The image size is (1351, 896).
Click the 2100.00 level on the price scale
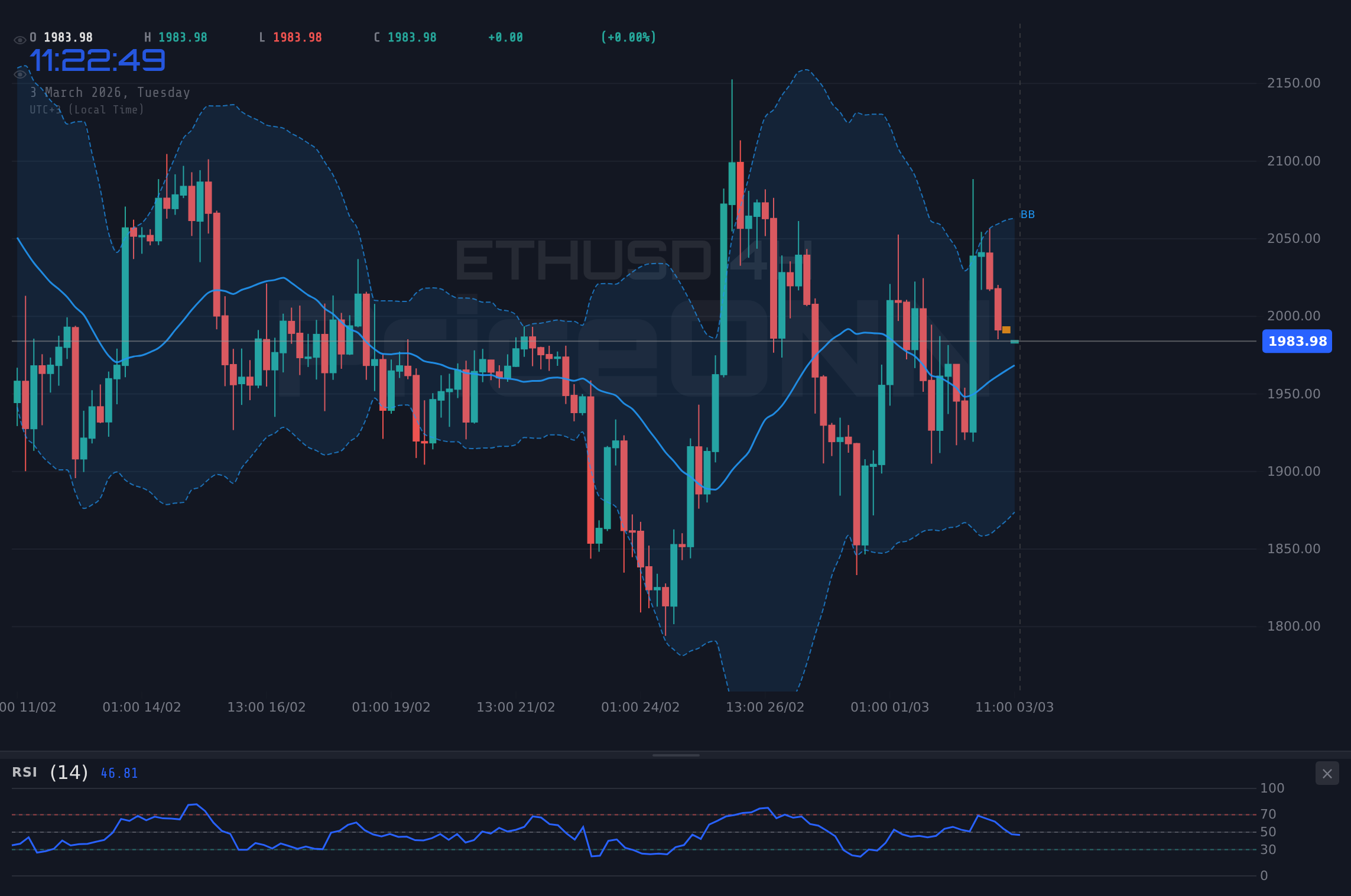coord(1293,160)
